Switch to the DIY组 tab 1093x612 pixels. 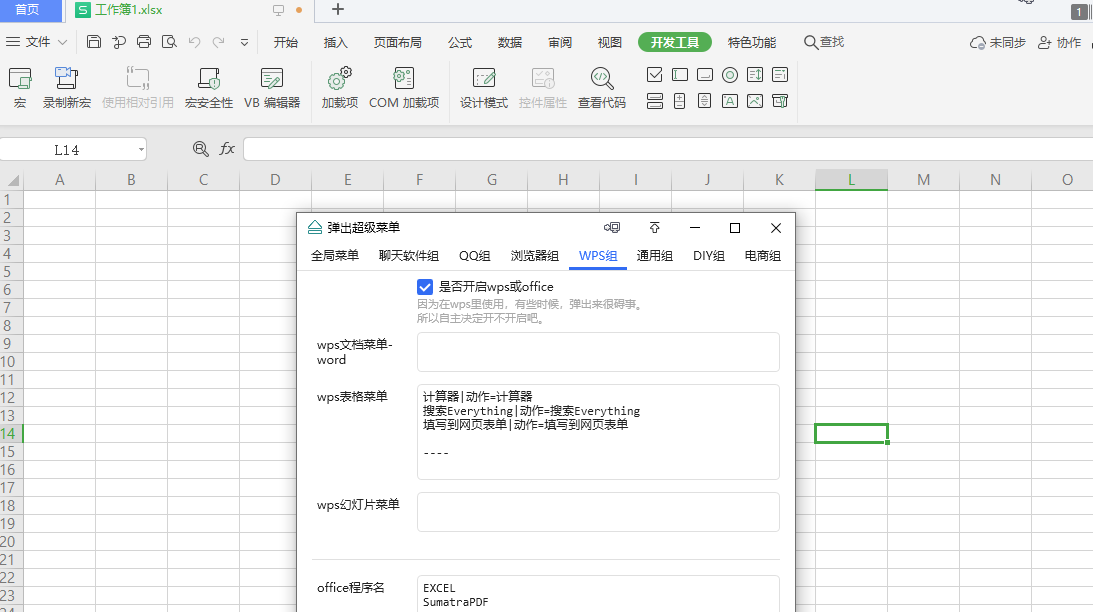point(709,256)
